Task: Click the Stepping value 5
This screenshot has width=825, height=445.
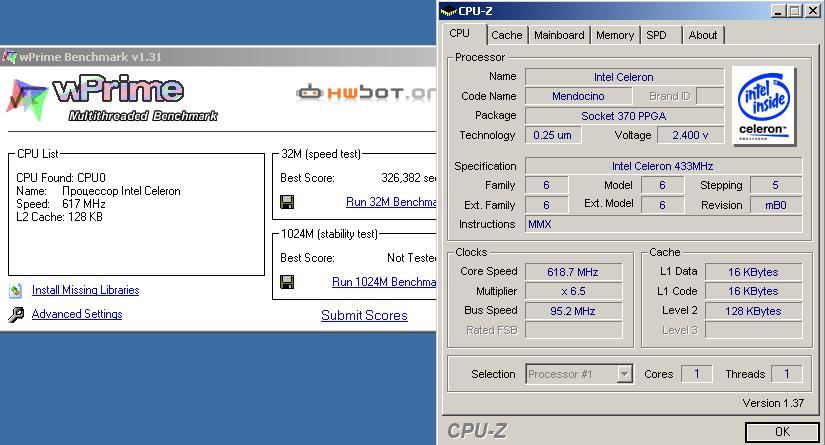Action: coord(776,185)
